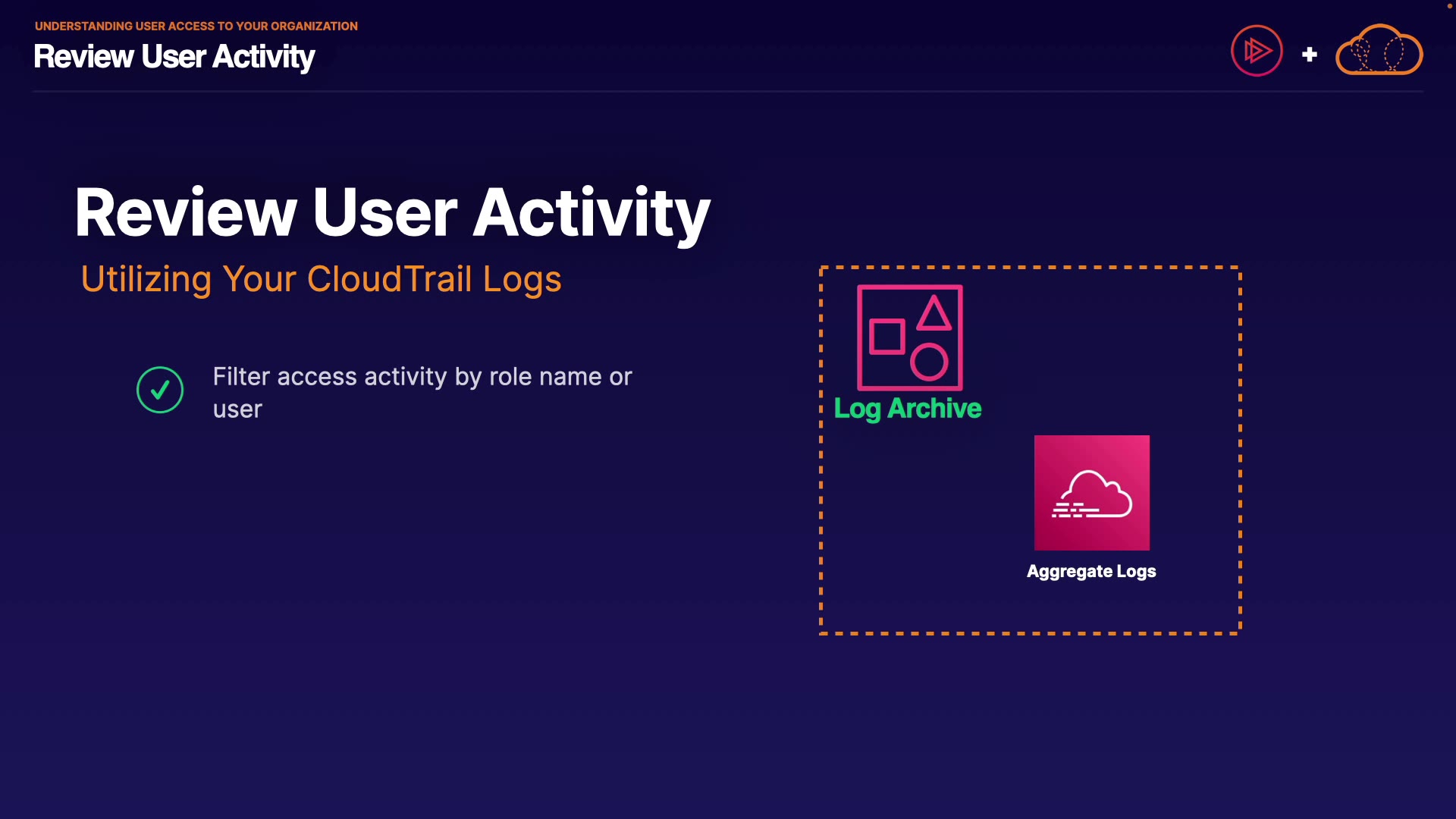The image size is (1456, 819).
Task: Click the large Review User Activity heading
Action: point(392,213)
